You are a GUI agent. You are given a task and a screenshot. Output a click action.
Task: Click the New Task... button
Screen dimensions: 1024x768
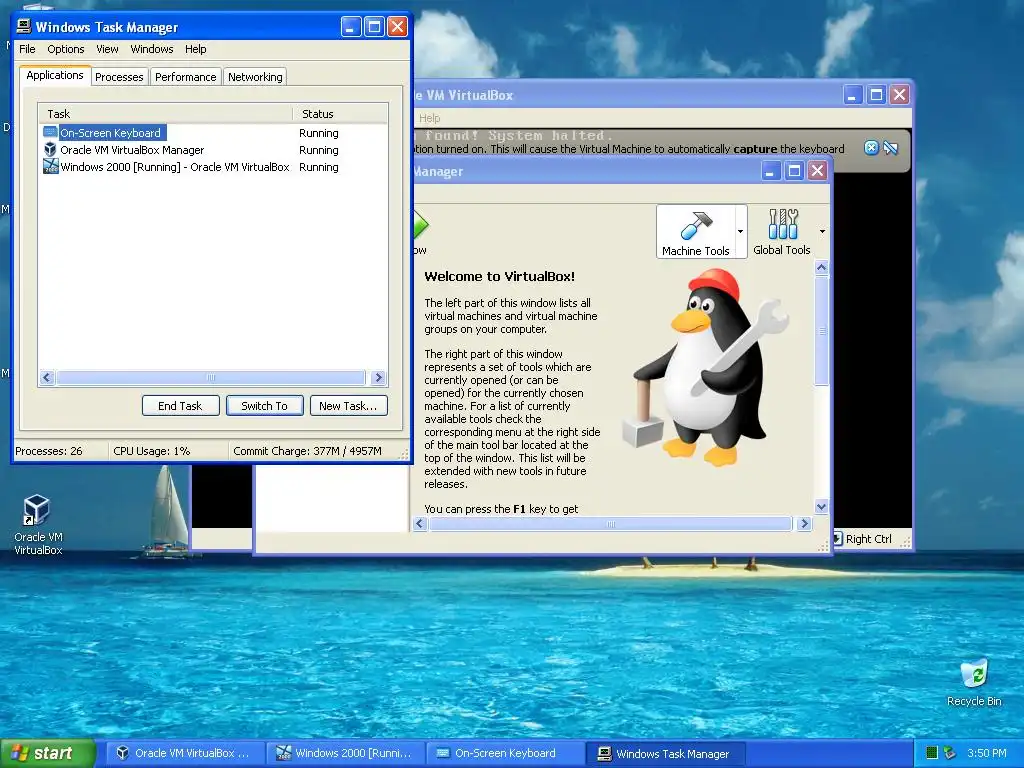click(348, 406)
